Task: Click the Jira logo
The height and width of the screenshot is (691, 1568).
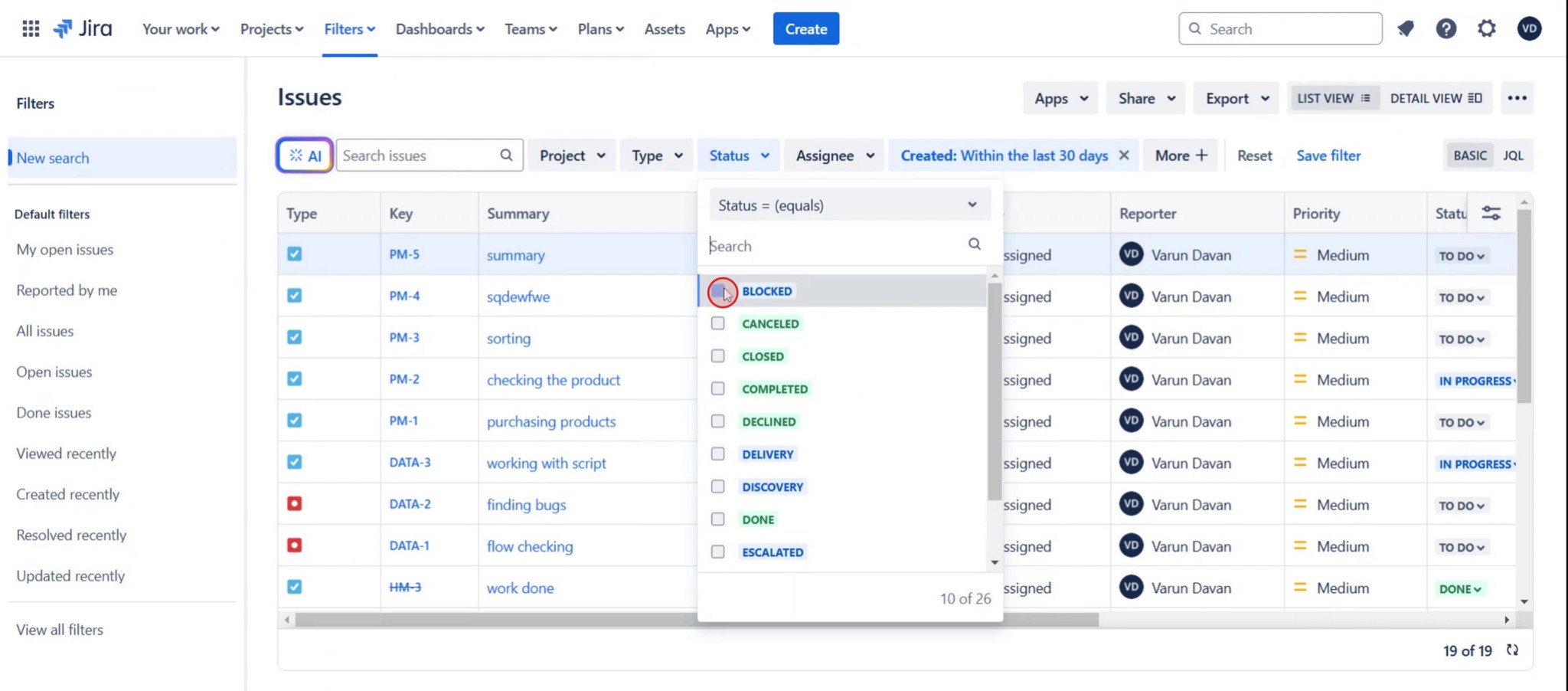Action: click(x=83, y=28)
